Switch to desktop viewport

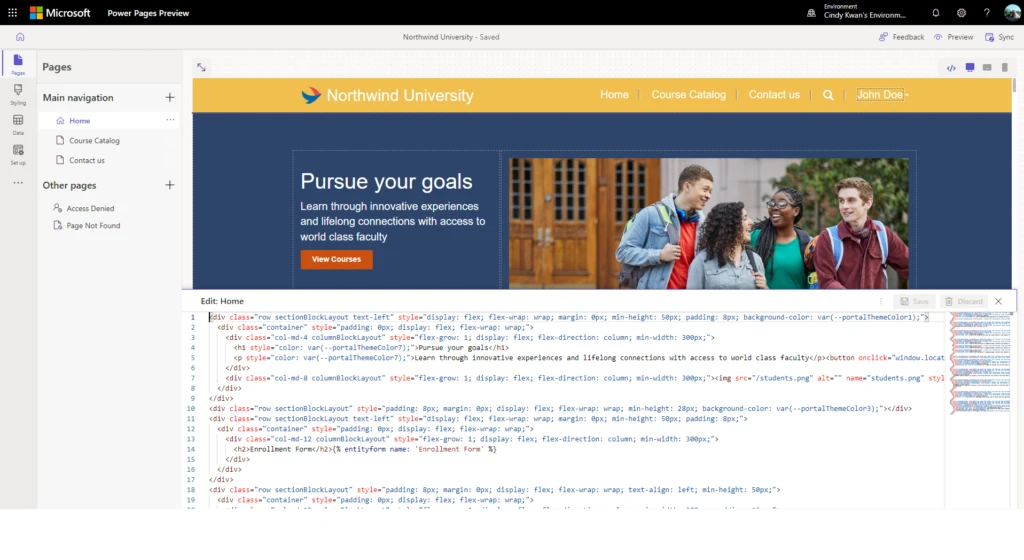coord(970,67)
